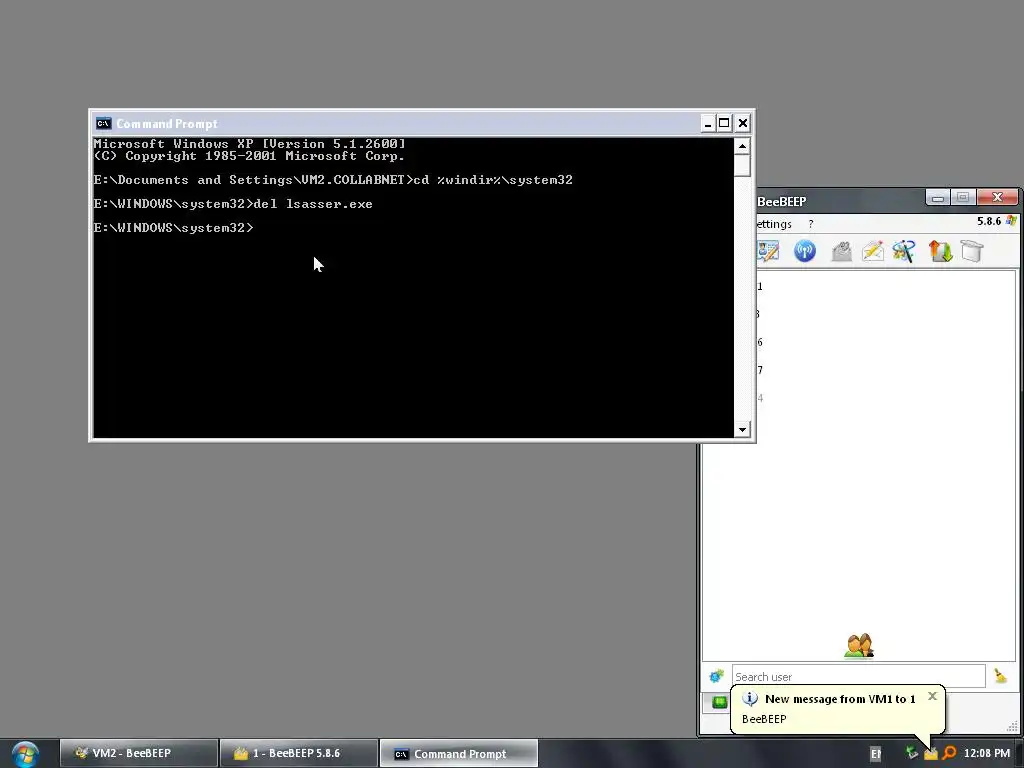
Task: Click the create group chat icon in BeeBEEP
Action: point(904,251)
